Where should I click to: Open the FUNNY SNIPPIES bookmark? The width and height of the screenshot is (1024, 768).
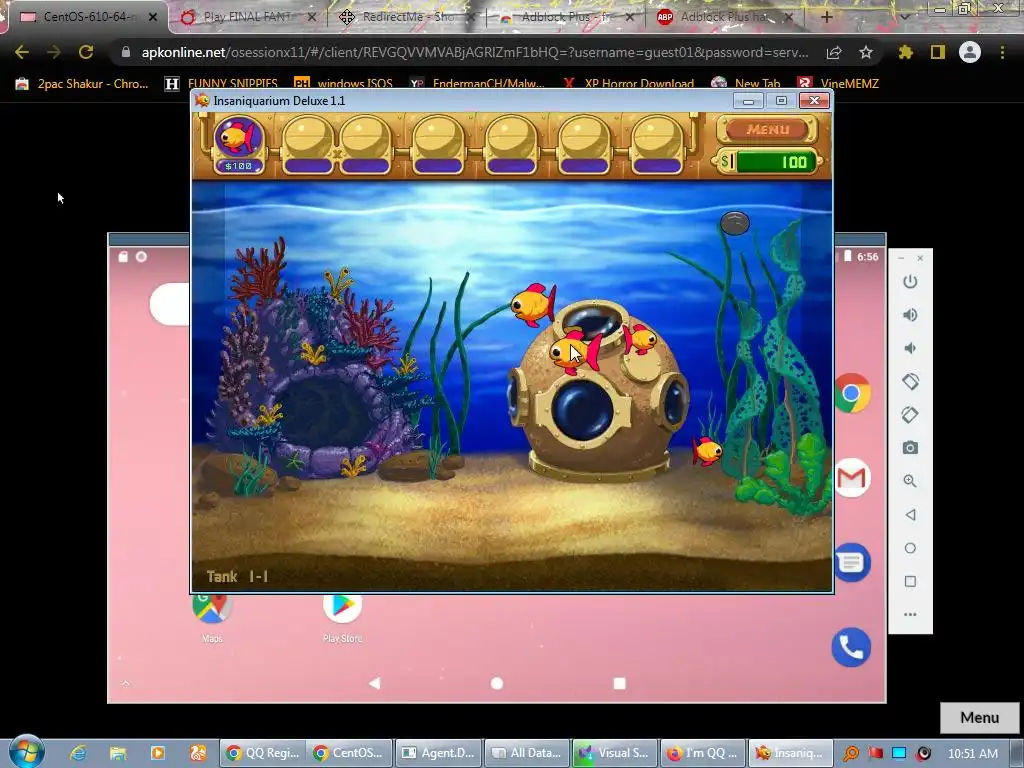221,84
